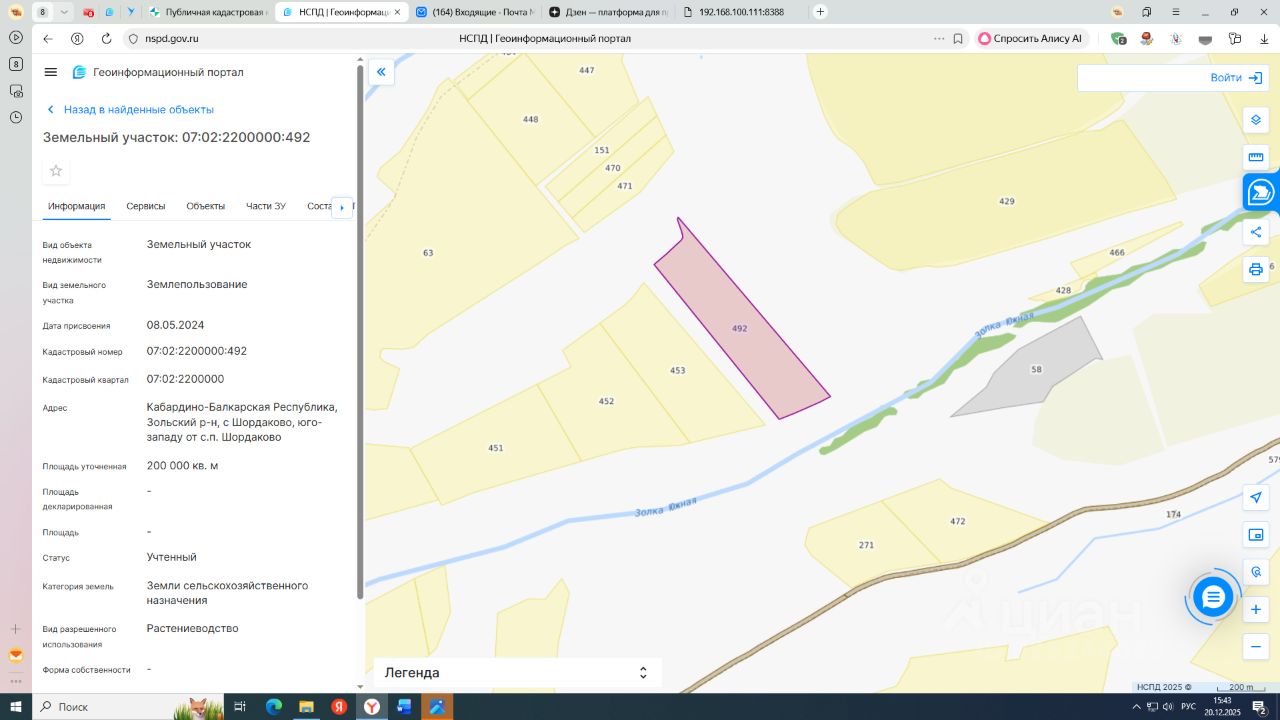
Task: Open the picture-in-picture overview map icon
Action: click(x=1256, y=535)
